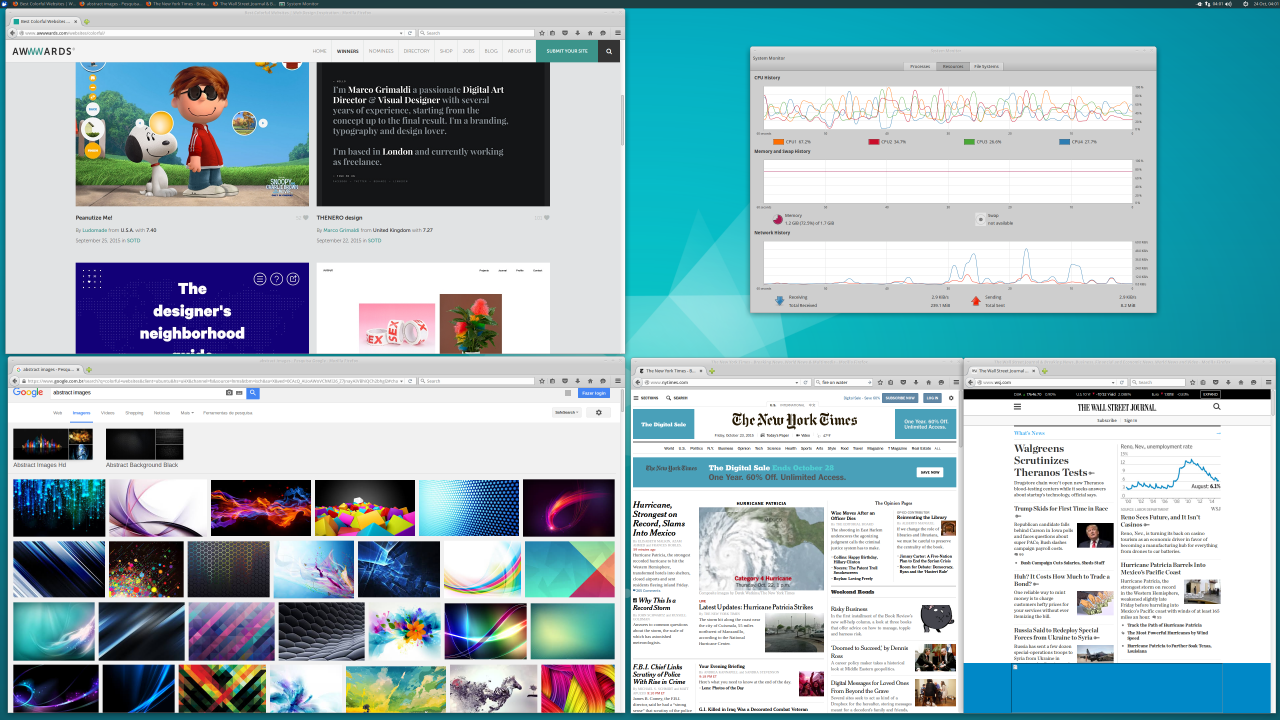This screenshot has width=1280, height=720.
Task: Click the Fazer login button
Action: click(x=593, y=393)
